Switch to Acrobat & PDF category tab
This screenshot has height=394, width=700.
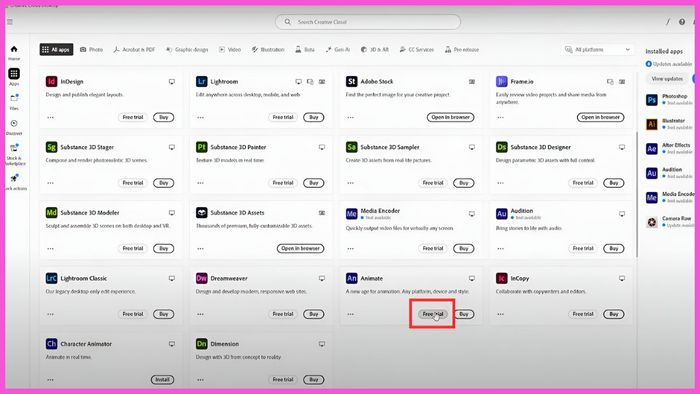(134, 50)
